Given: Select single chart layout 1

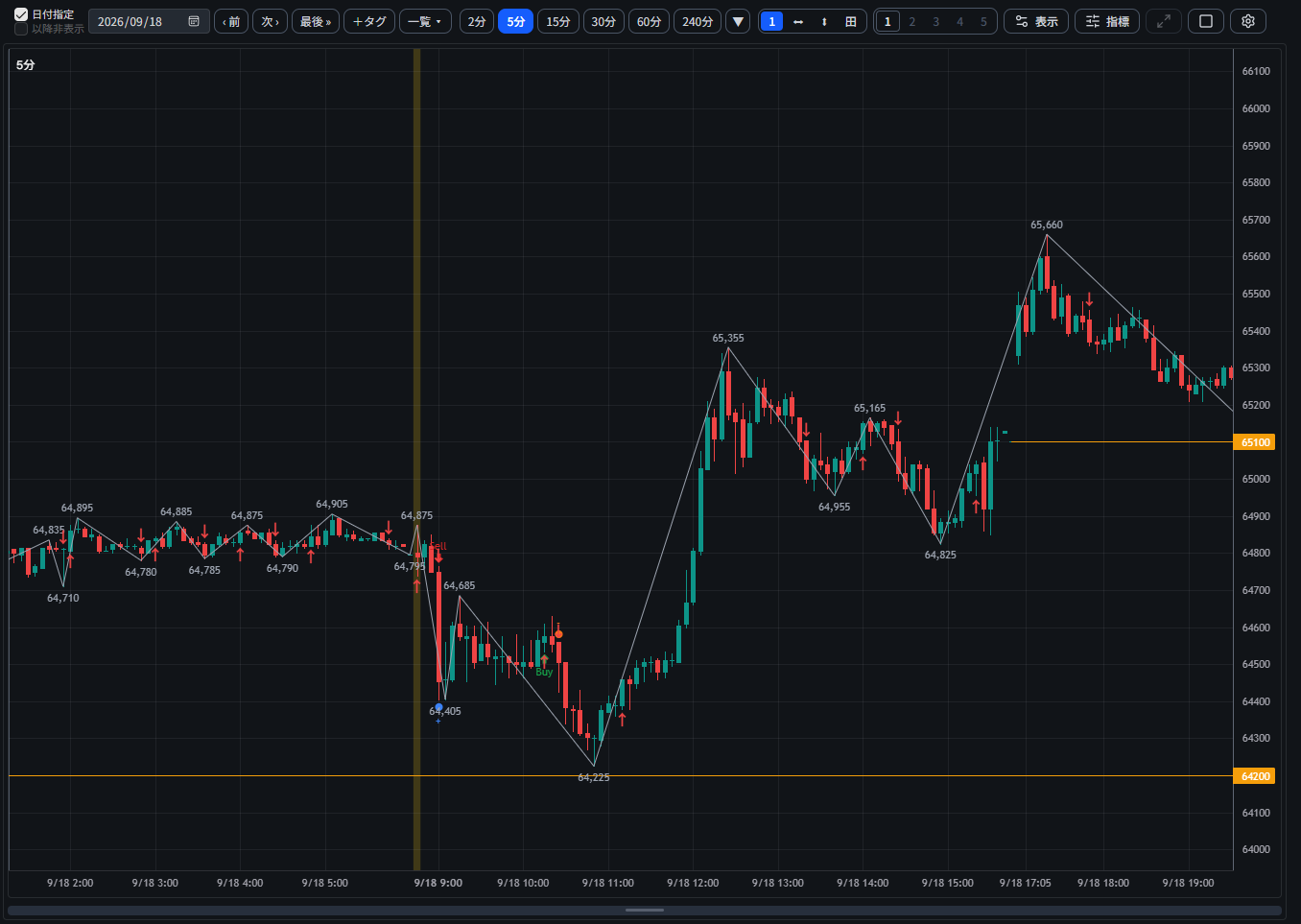Looking at the screenshot, I should tap(772, 21).
